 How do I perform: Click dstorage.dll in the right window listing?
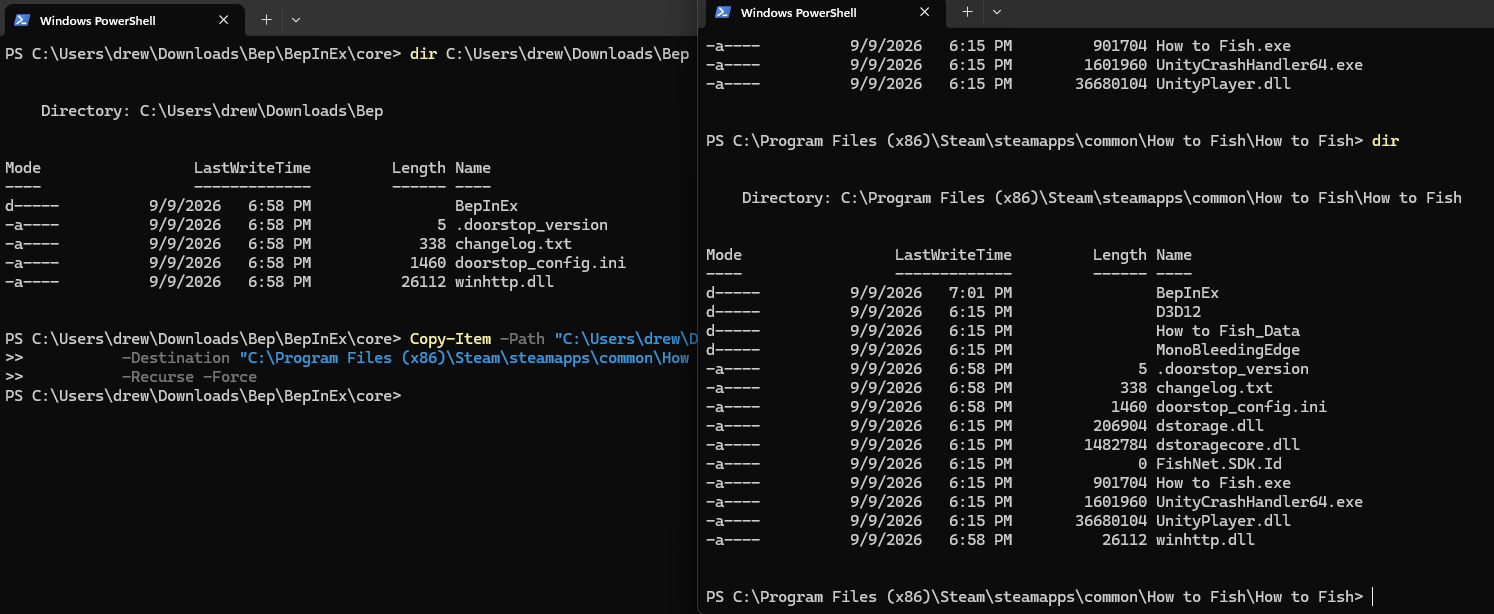tap(1210, 426)
